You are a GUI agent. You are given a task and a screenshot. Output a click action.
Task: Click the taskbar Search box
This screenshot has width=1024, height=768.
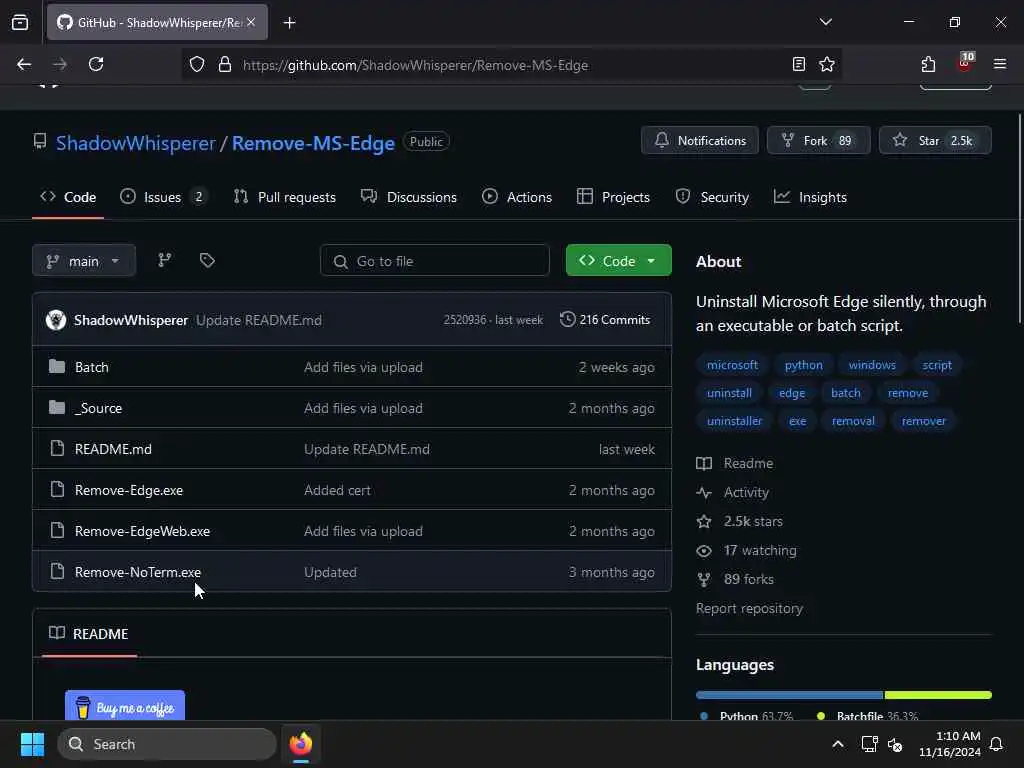click(x=167, y=744)
